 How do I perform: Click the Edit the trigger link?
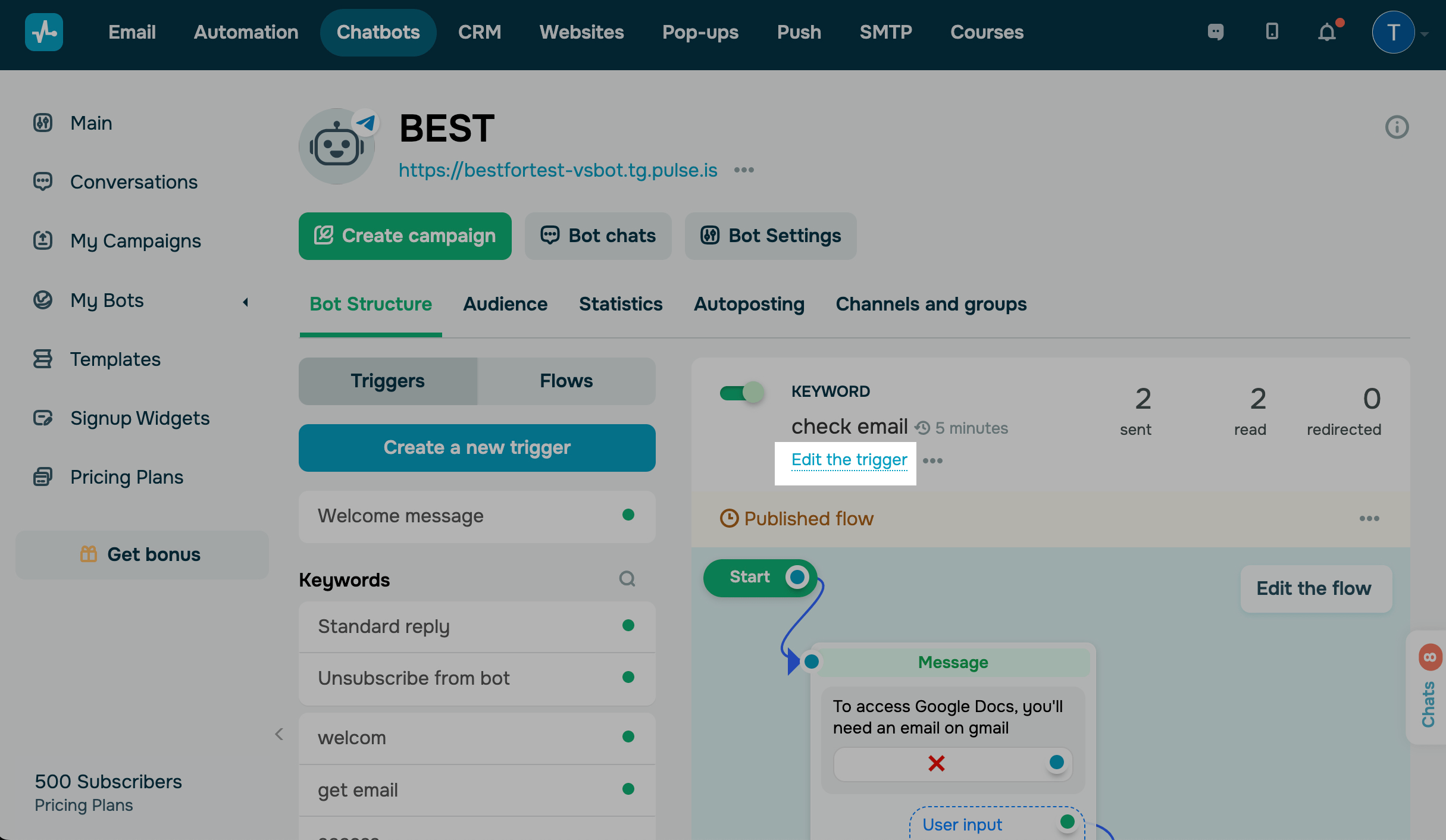point(849,460)
